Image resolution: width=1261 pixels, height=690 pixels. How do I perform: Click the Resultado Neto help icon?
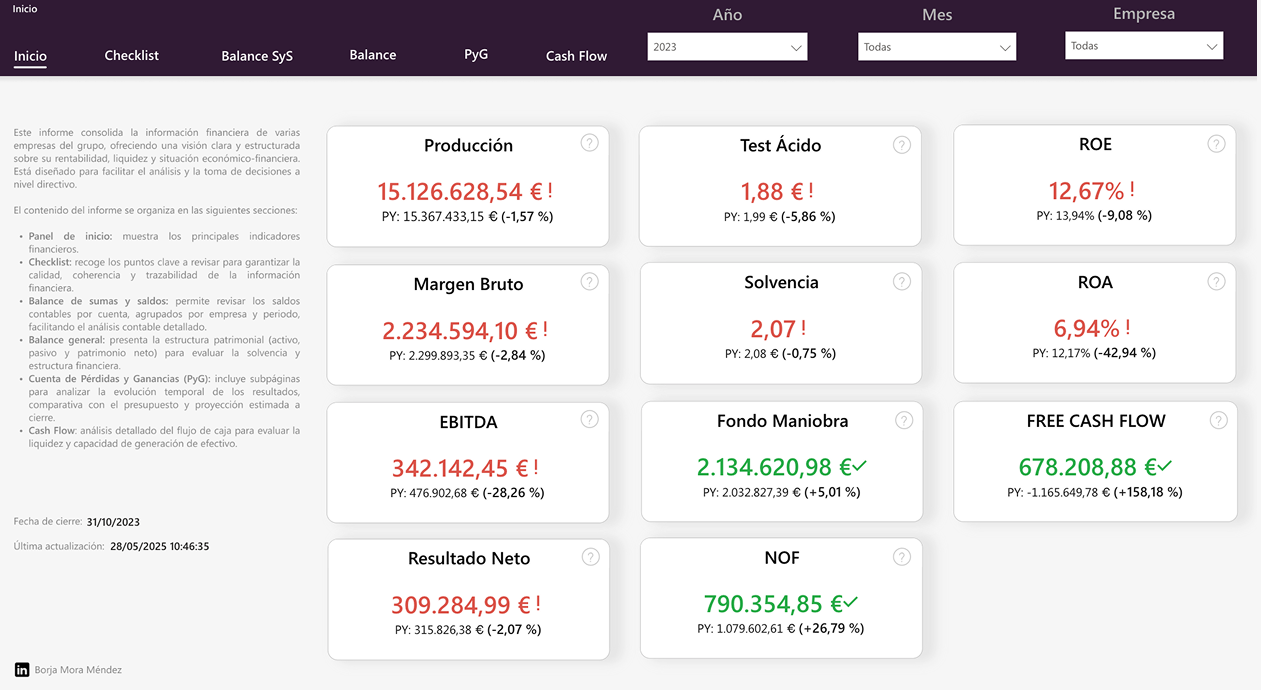589,556
